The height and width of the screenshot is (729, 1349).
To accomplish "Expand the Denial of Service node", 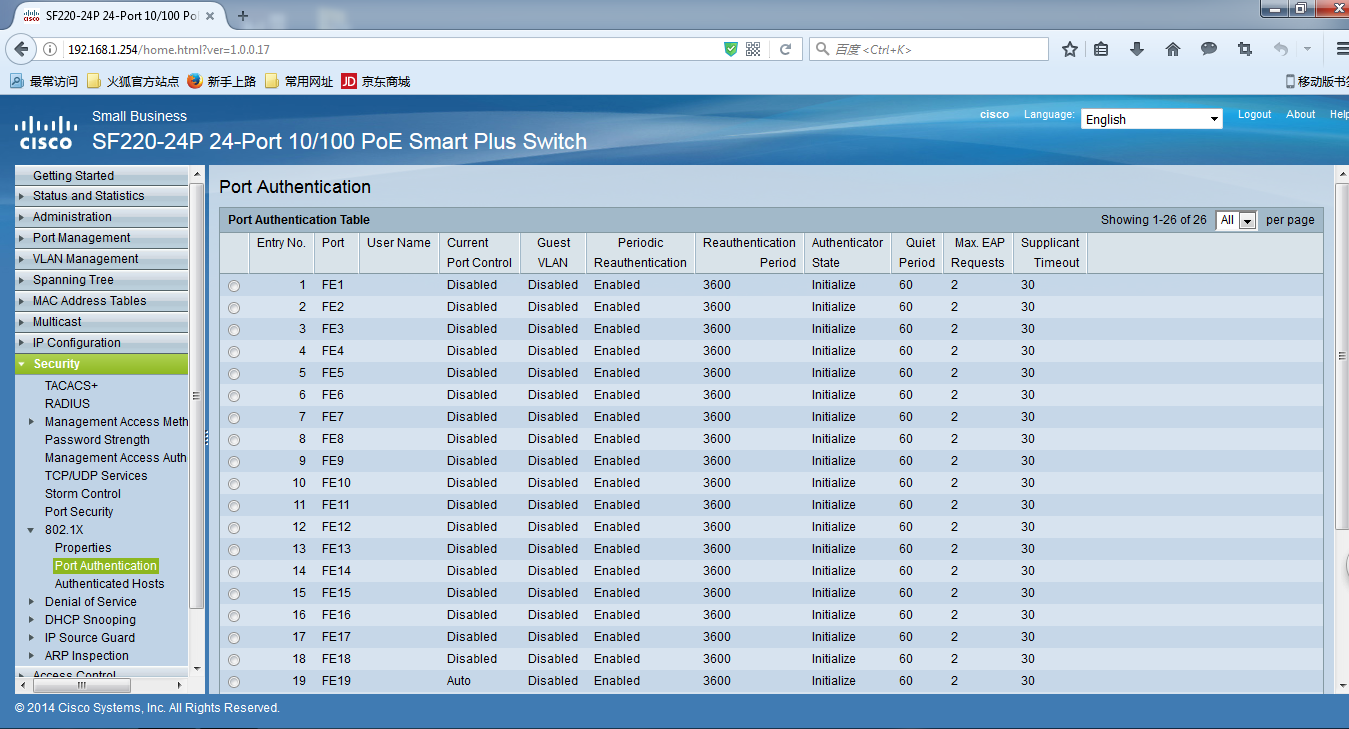I will coord(32,602).
